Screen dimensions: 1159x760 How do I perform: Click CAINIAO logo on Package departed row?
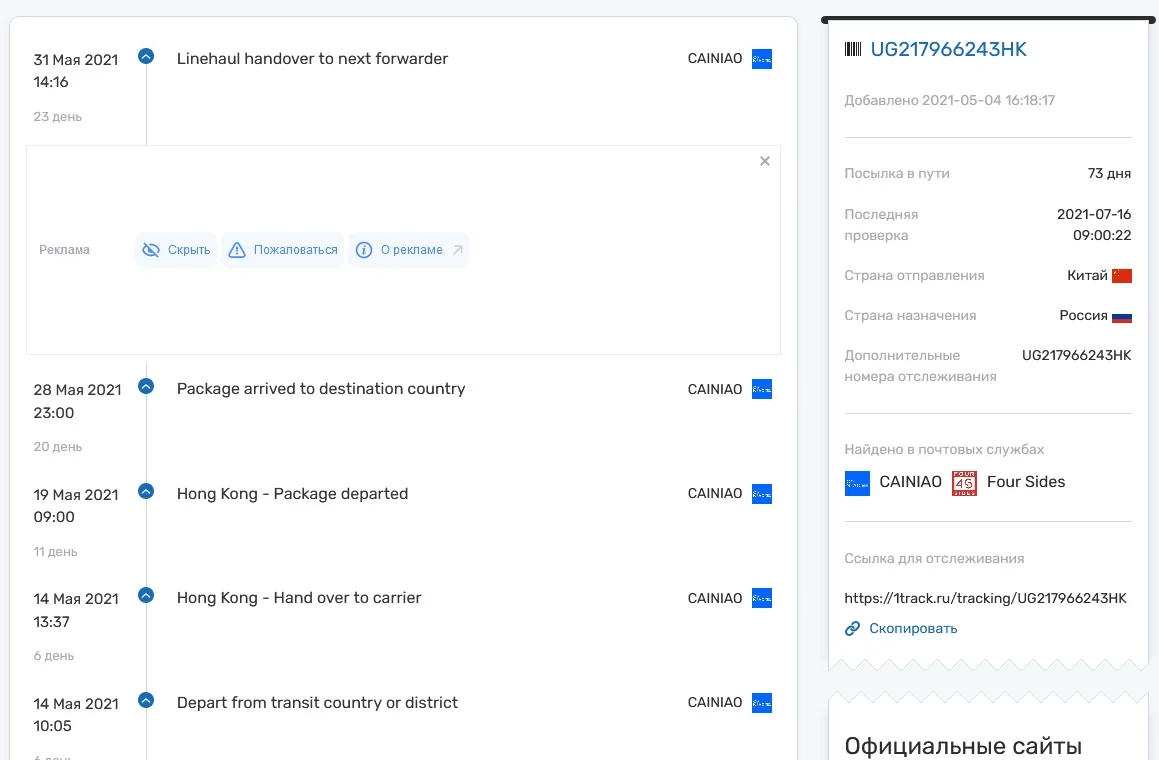[761, 494]
